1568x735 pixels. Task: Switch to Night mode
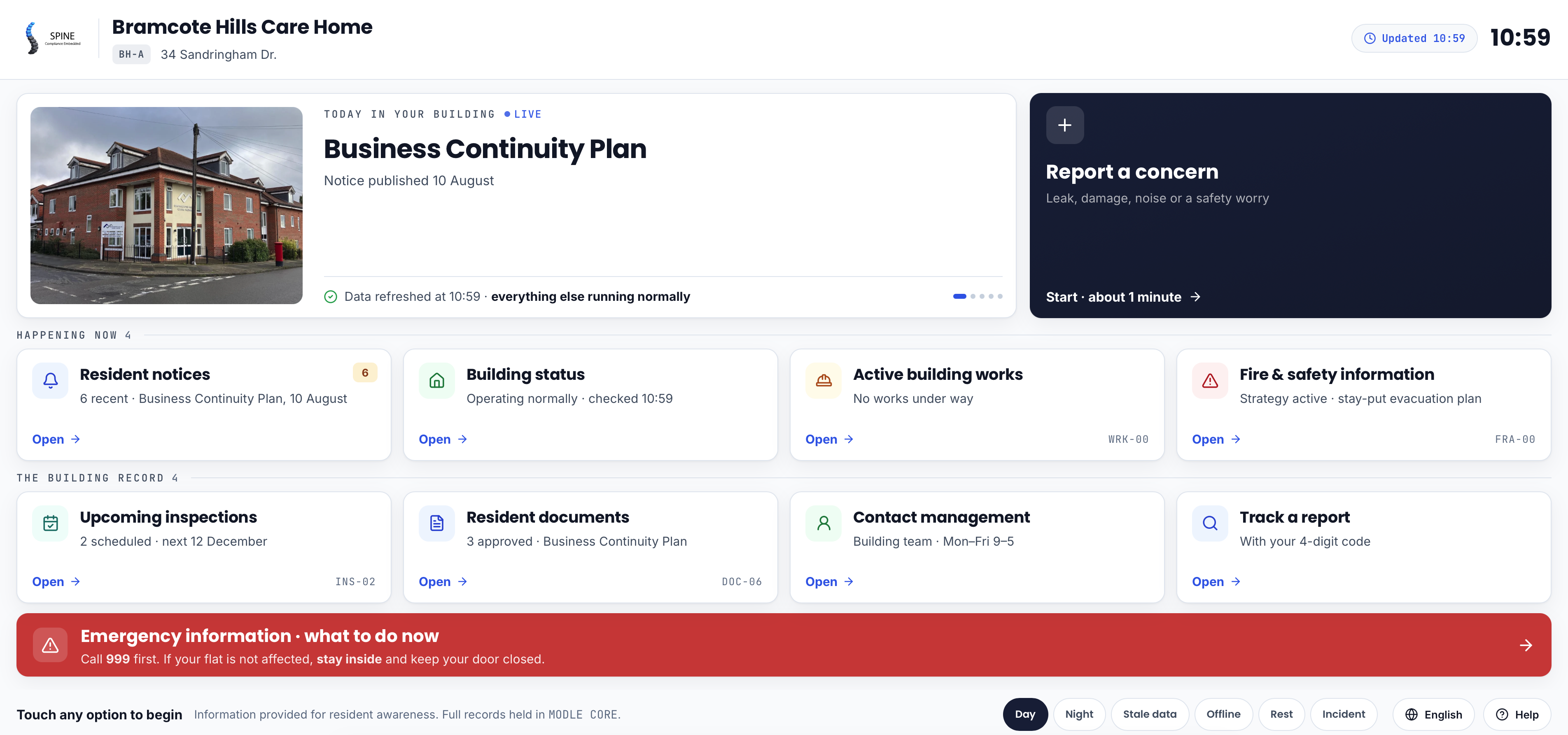[x=1079, y=714]
